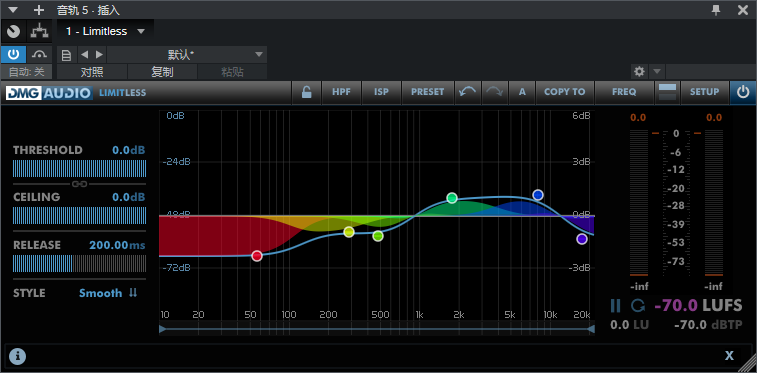Click the THRESHOLD slider bar
The image size is (757, 373).
click(x=79, y=168)
